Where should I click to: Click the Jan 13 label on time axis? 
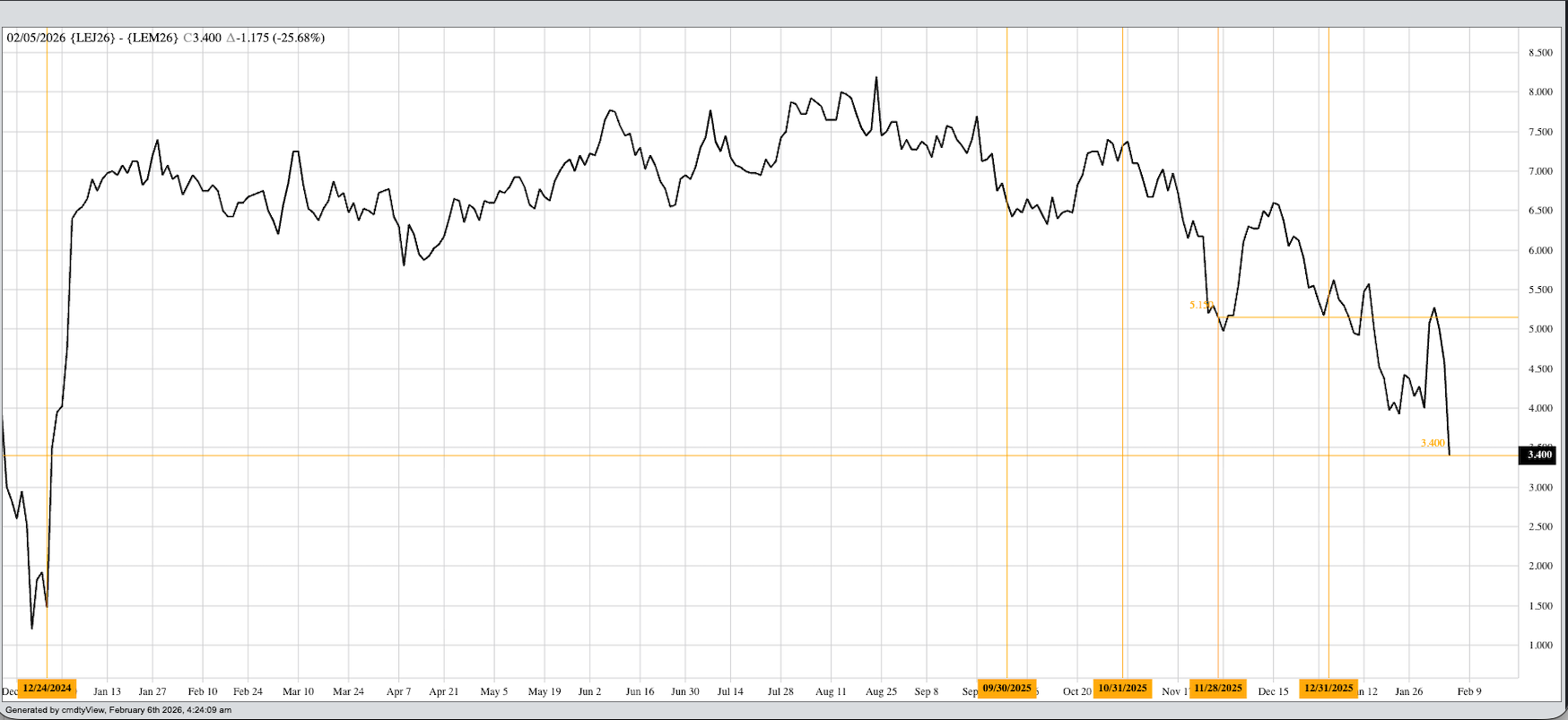[107, 691]
